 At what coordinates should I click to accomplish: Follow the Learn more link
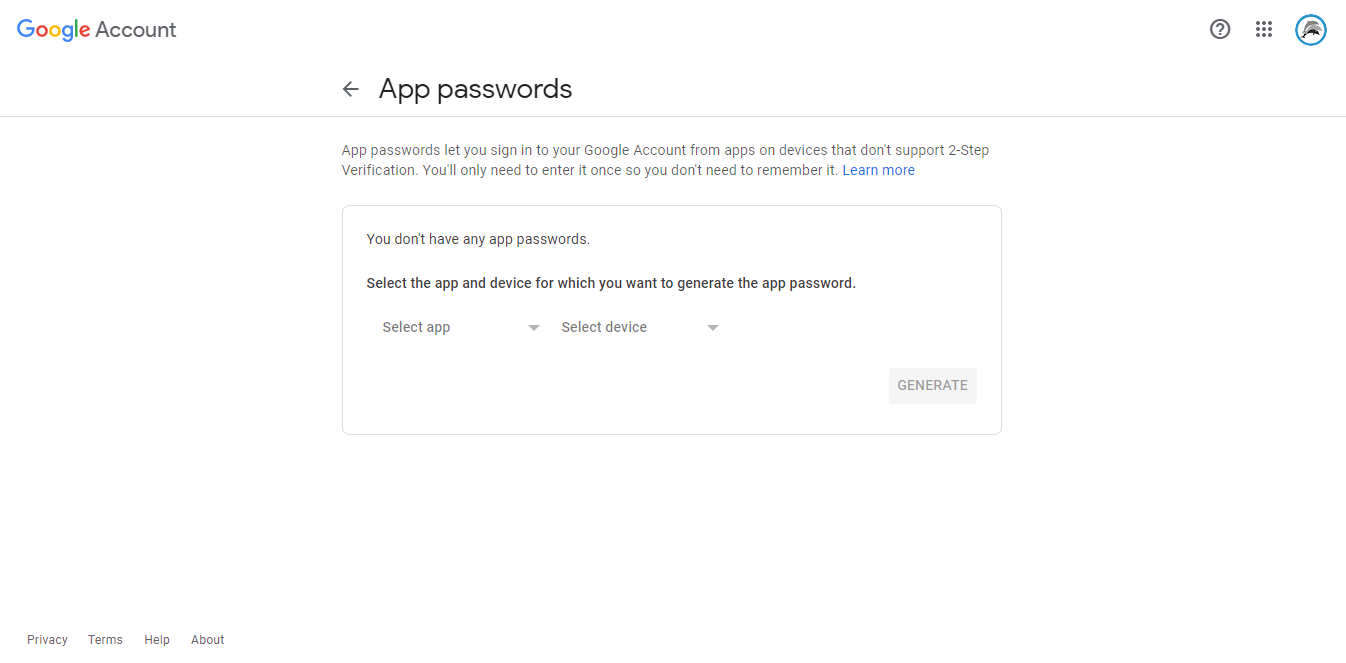click(x=878, y=170)
